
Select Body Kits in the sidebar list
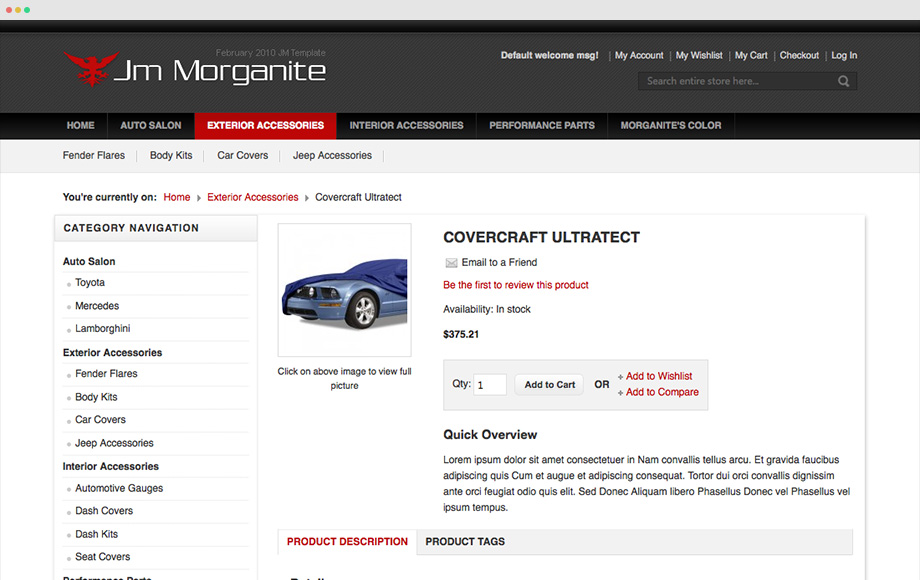[96, 397]
